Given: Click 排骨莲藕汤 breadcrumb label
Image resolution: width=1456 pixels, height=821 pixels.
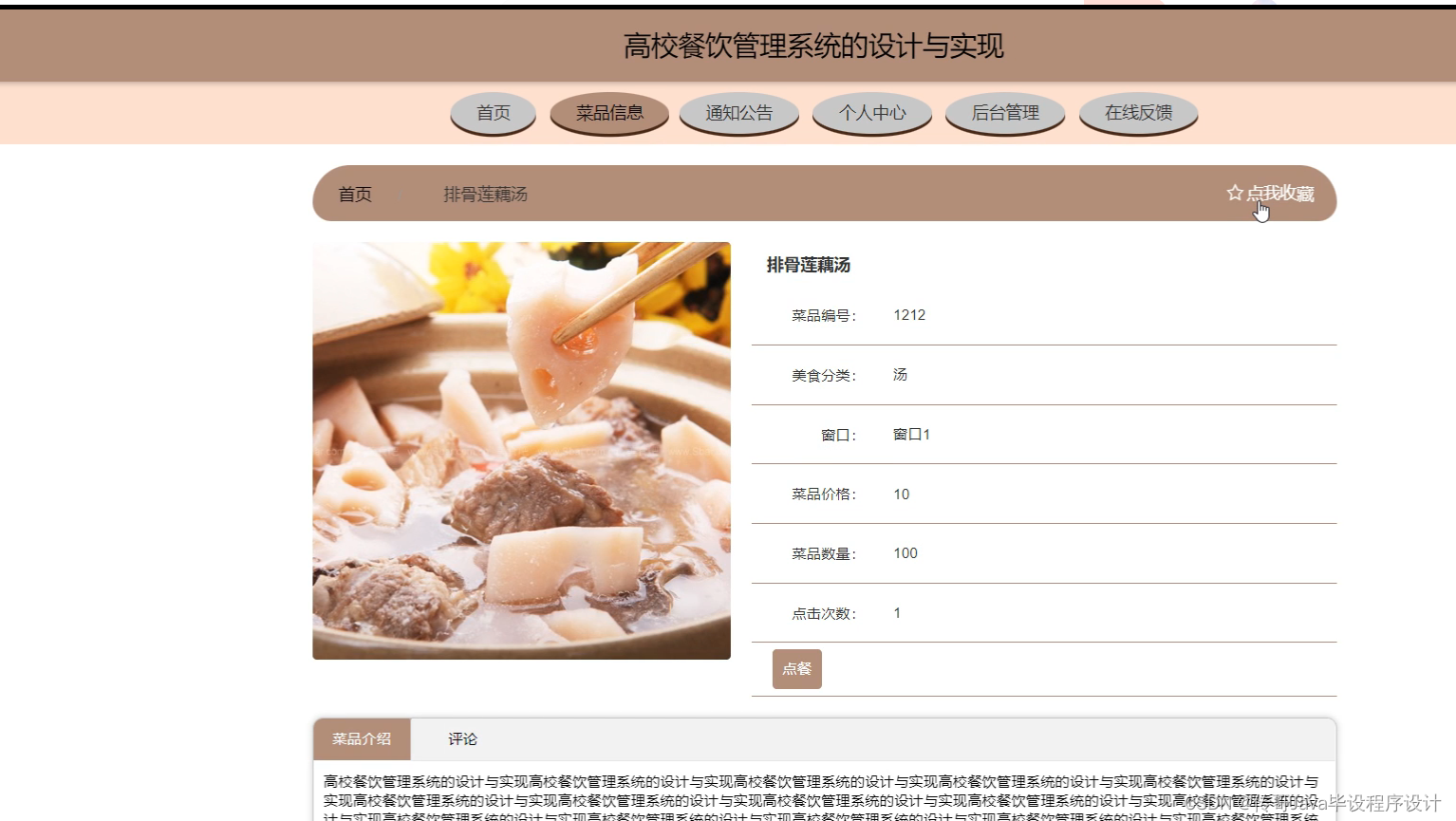Looking at the screenshot, I should point(484,195).
